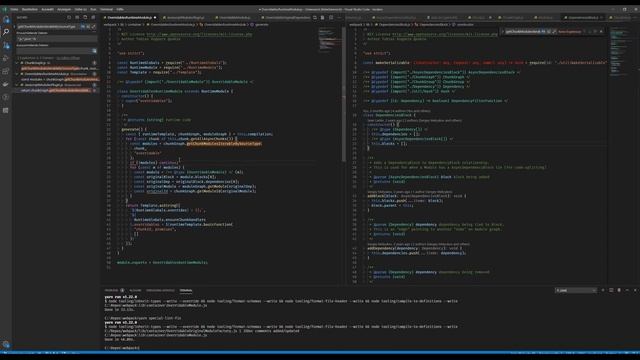Screen dimensions: 640x360
Task: Toggle regex option in editor find widget
Action: (554, 31)
